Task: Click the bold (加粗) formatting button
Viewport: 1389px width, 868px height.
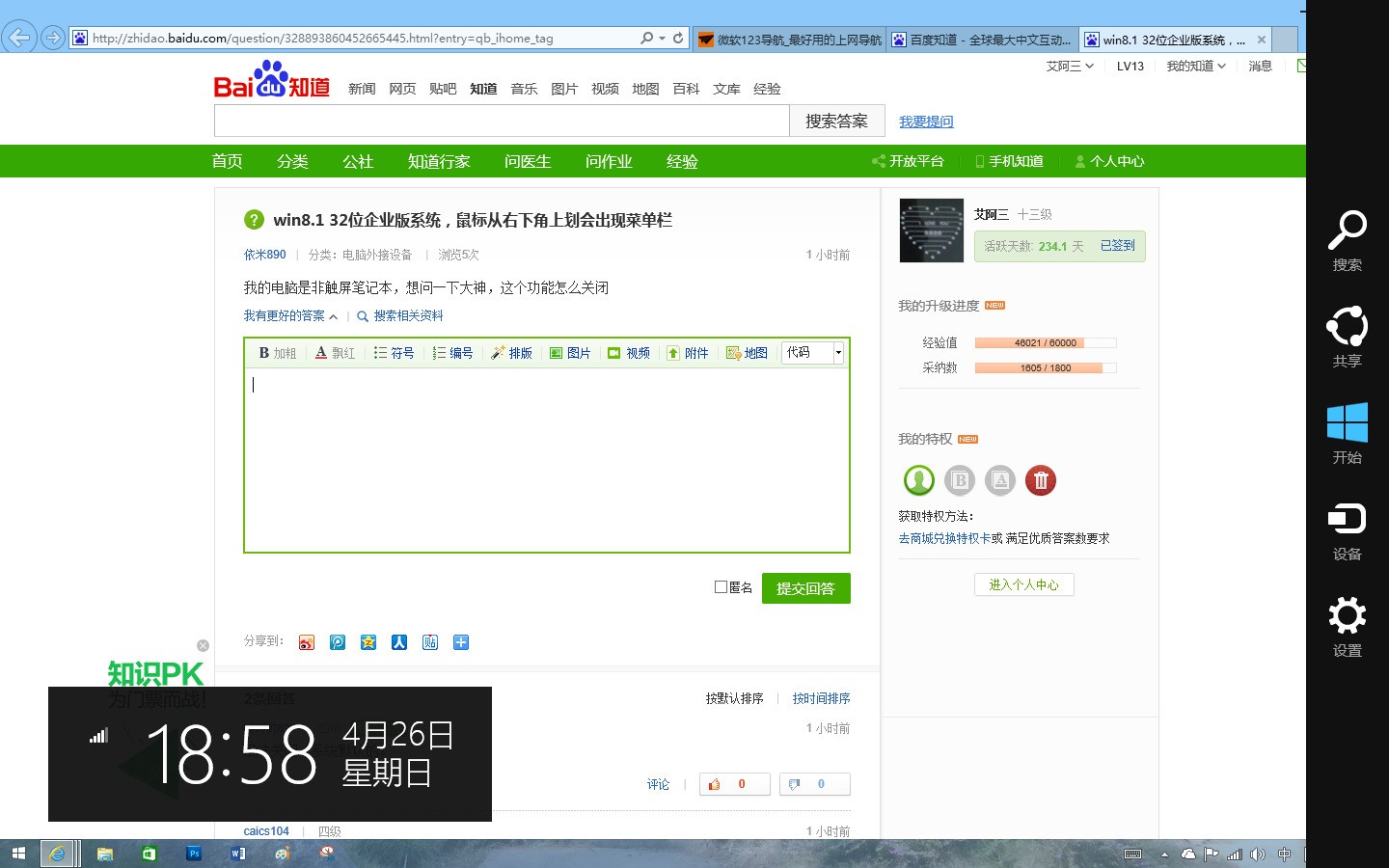Action: click(278, 353)
